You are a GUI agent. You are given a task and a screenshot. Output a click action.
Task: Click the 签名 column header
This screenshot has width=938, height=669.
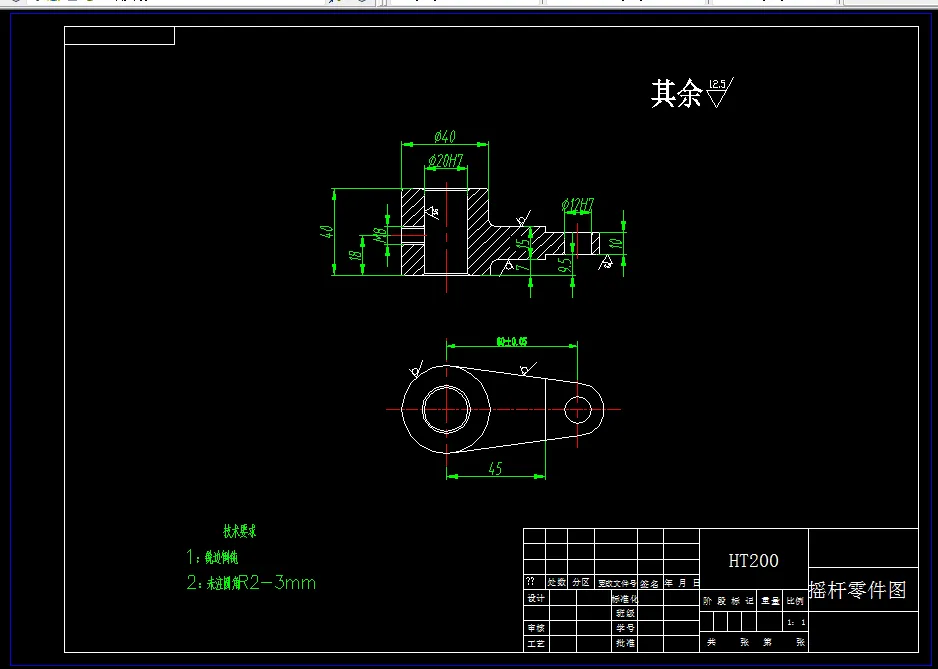[650, 583]
